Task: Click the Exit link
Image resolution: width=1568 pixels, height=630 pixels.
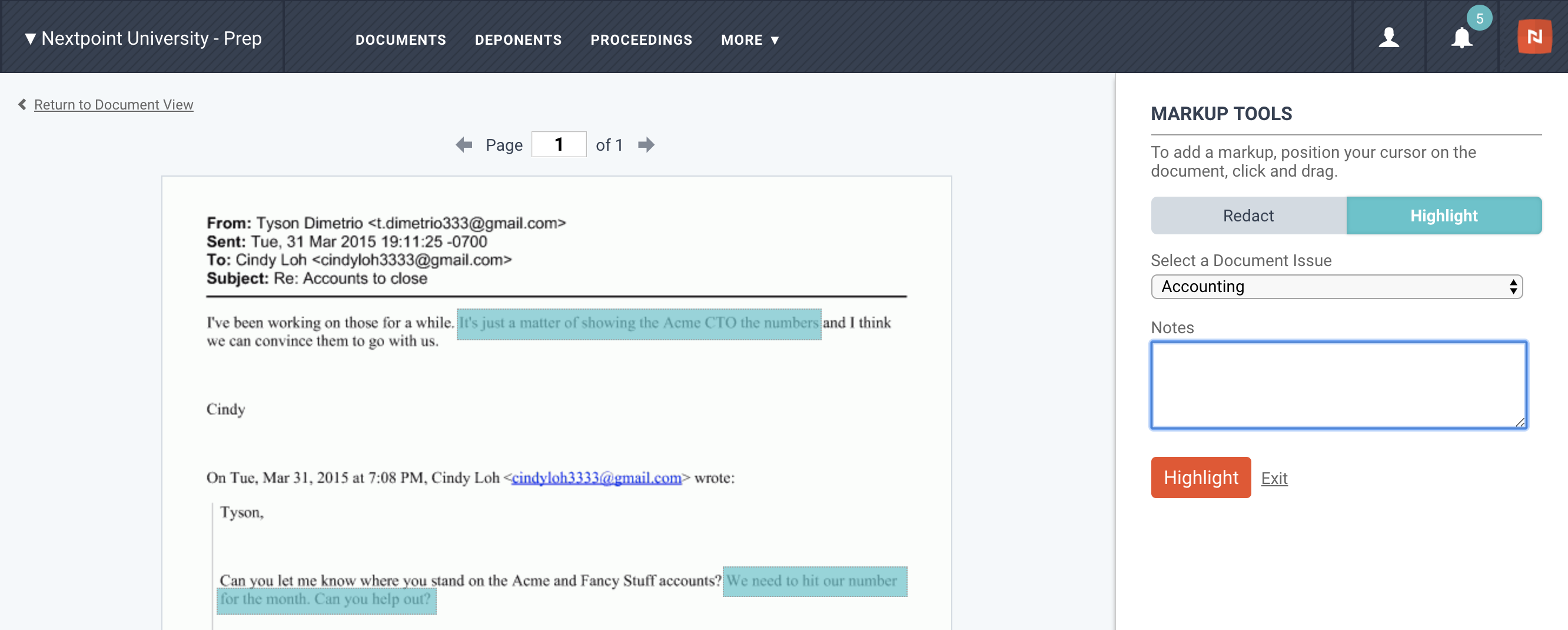Action: point(1274,479)
